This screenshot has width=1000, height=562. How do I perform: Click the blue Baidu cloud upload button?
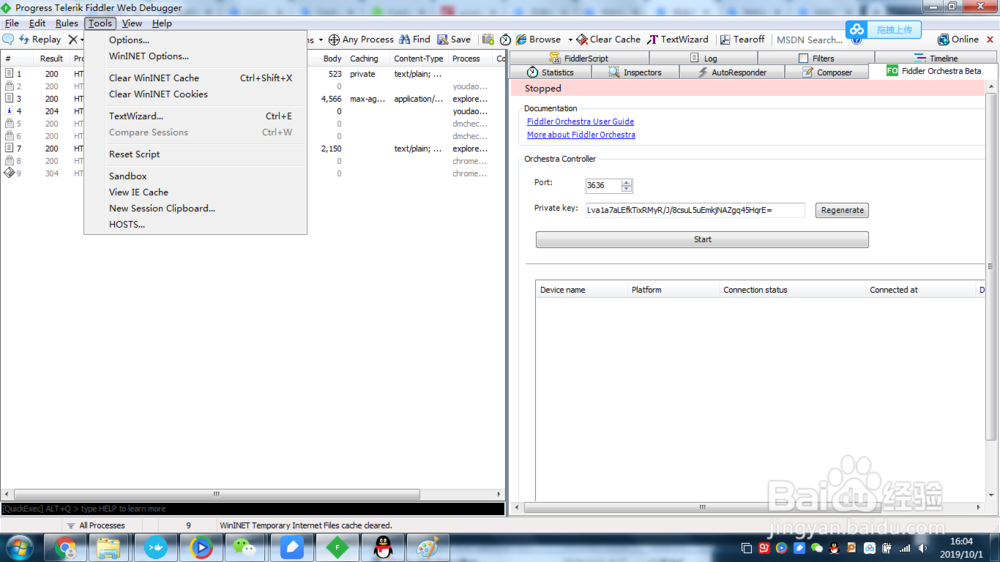coord(883,29)
